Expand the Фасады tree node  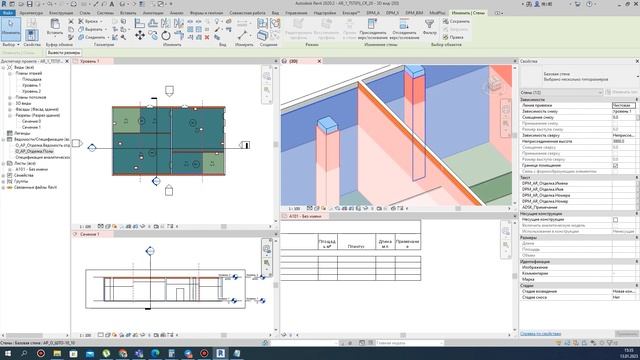pos(10,109)
